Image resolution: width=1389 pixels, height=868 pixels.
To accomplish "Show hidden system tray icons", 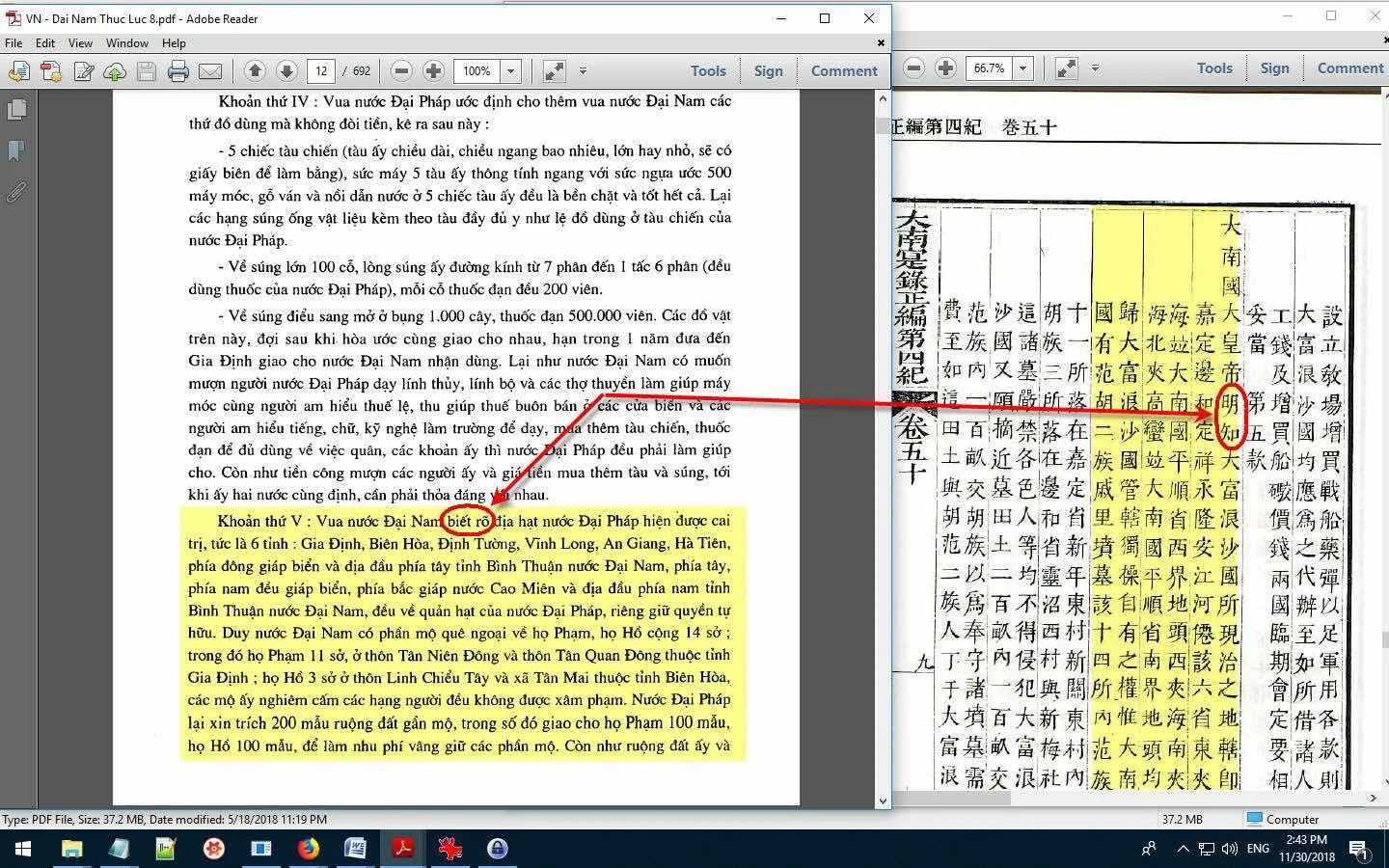I will (1183, 849).
